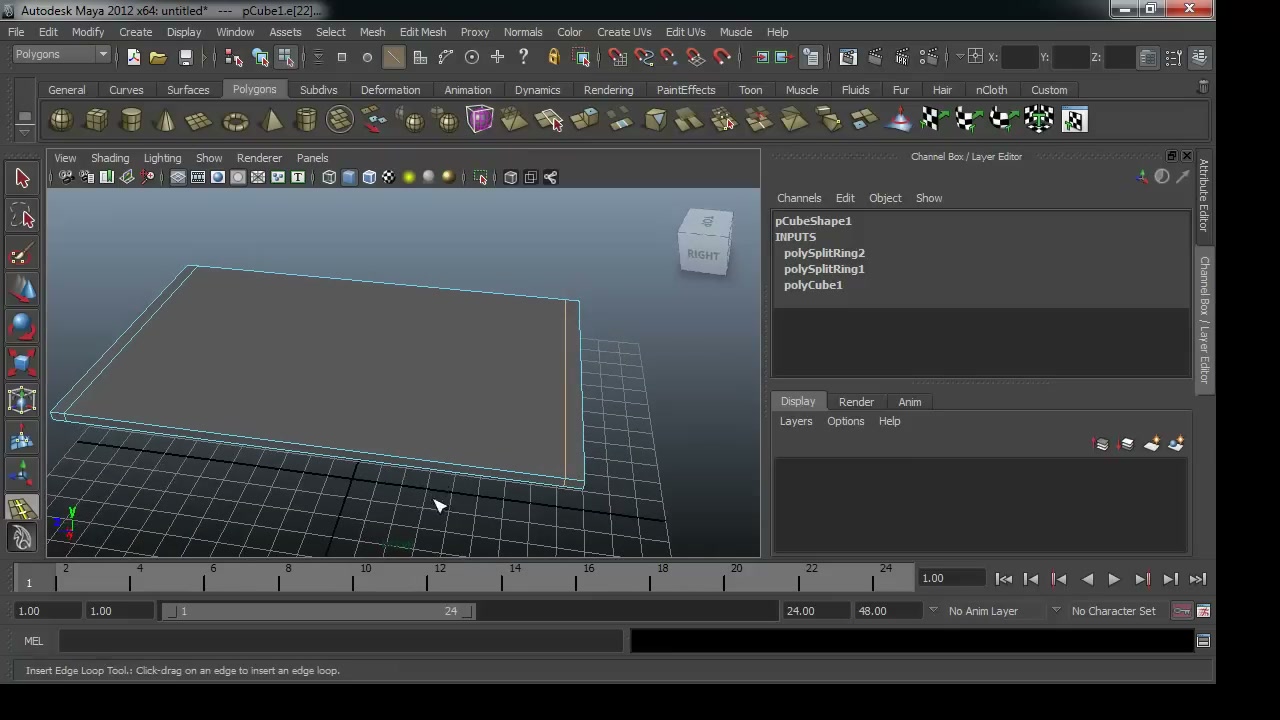Click frame 12 on the time slider
Screen dimensions: 1280x720
439,579
